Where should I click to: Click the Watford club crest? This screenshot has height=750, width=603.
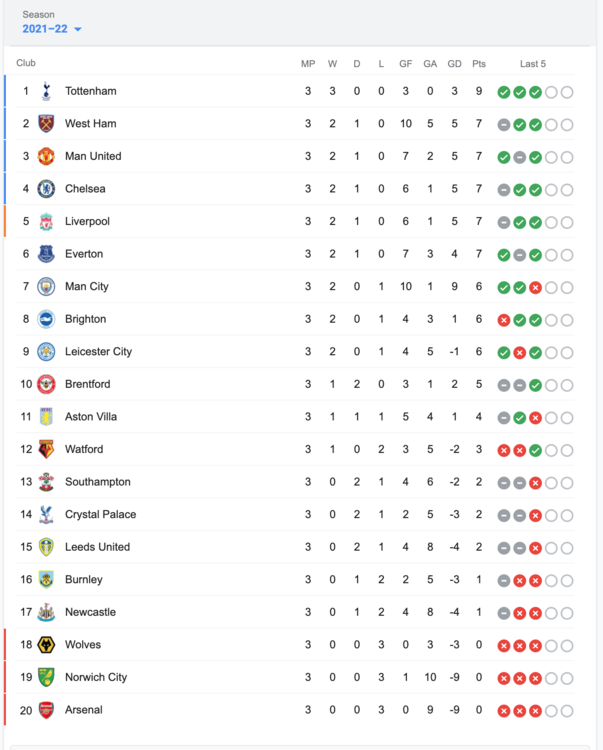pyautogui.click(x=46, y=449)
